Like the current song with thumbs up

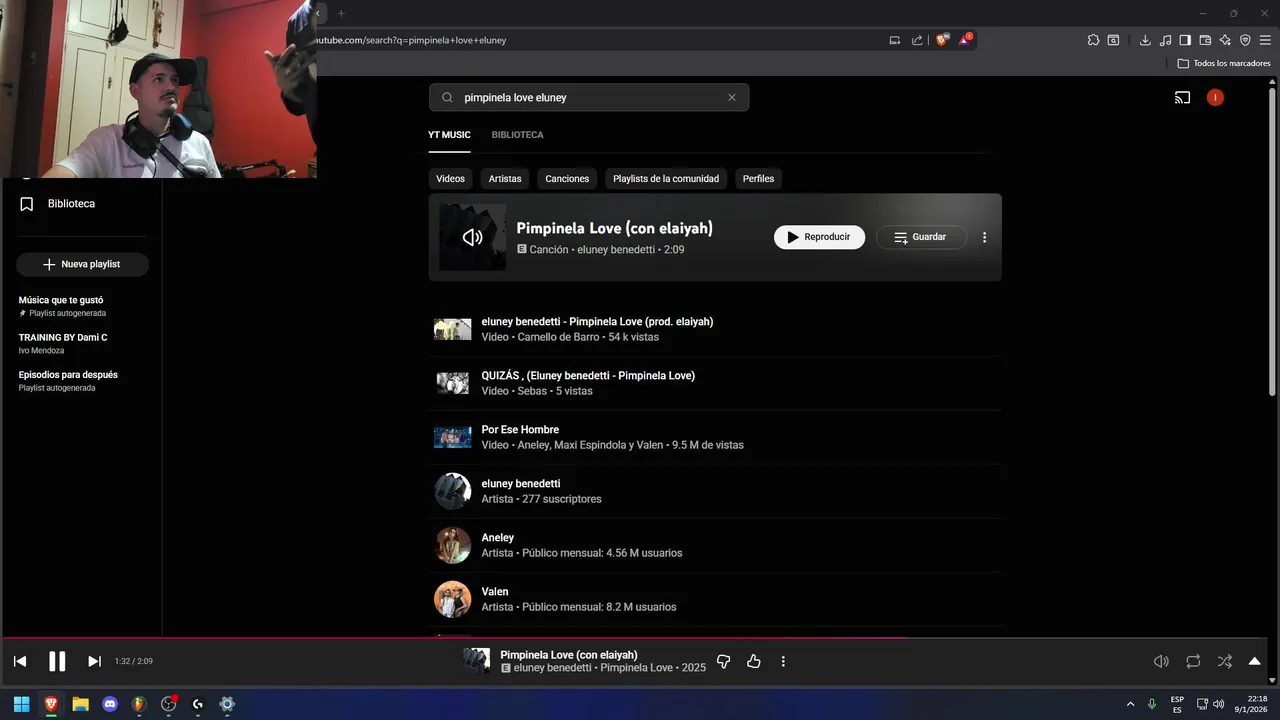point(754,661)
